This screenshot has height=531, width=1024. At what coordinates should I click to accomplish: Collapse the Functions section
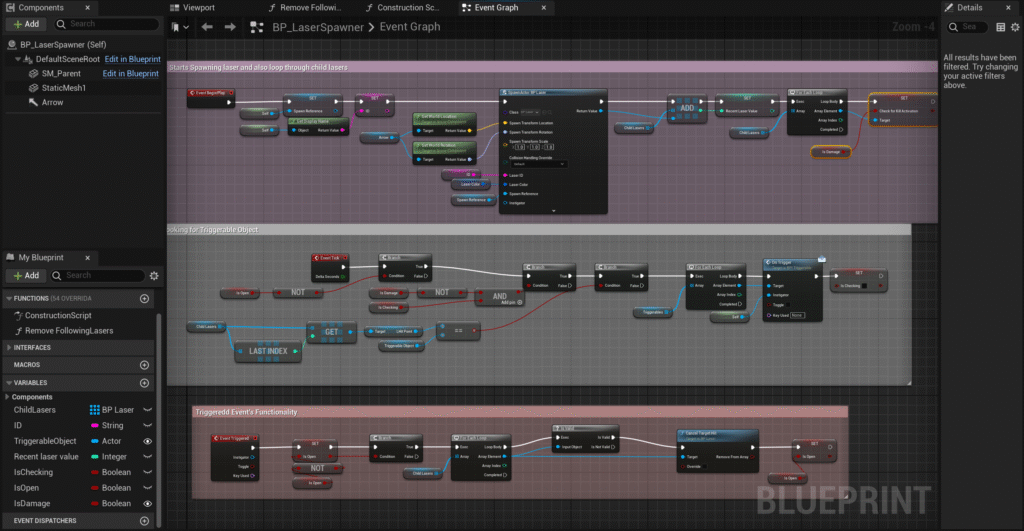click(x=8, y=298)
